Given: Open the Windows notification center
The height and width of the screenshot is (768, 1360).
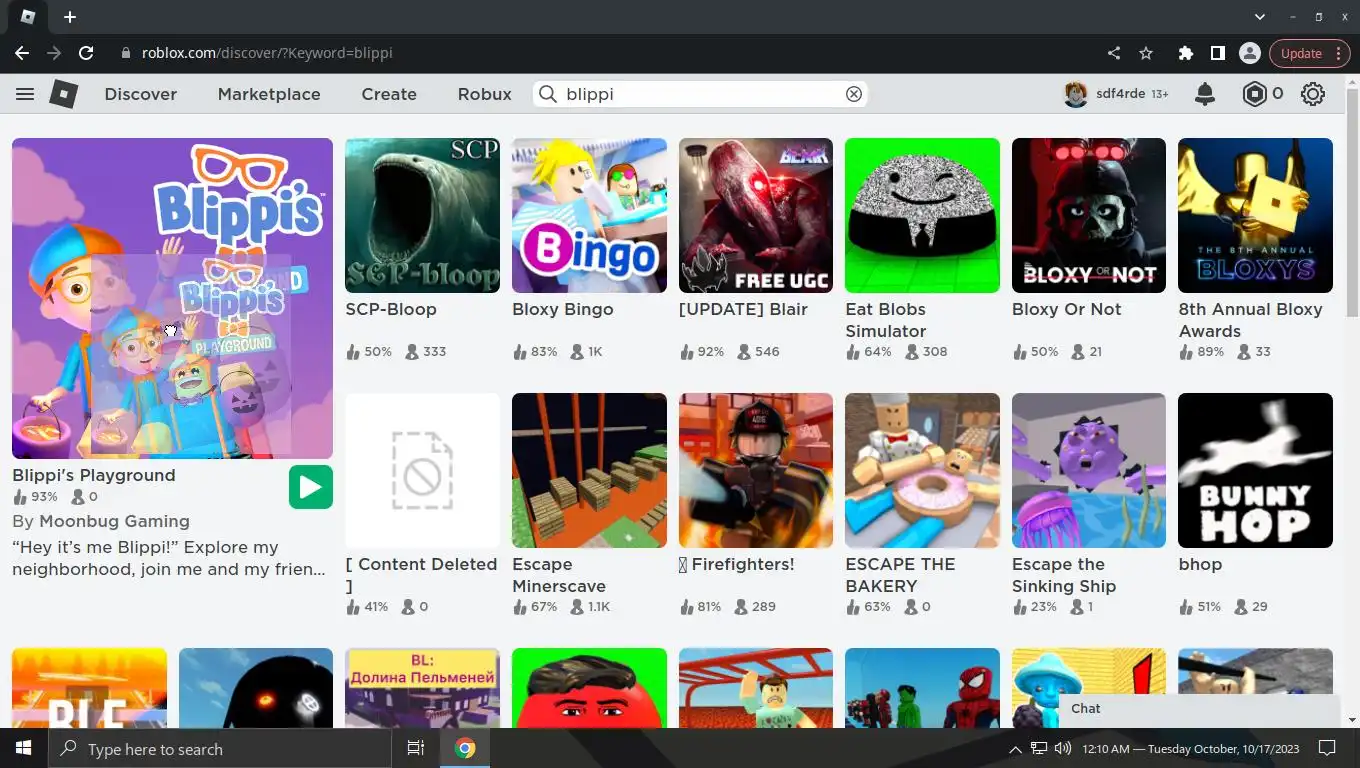Looking at the screenshot, I should 1327,748.
